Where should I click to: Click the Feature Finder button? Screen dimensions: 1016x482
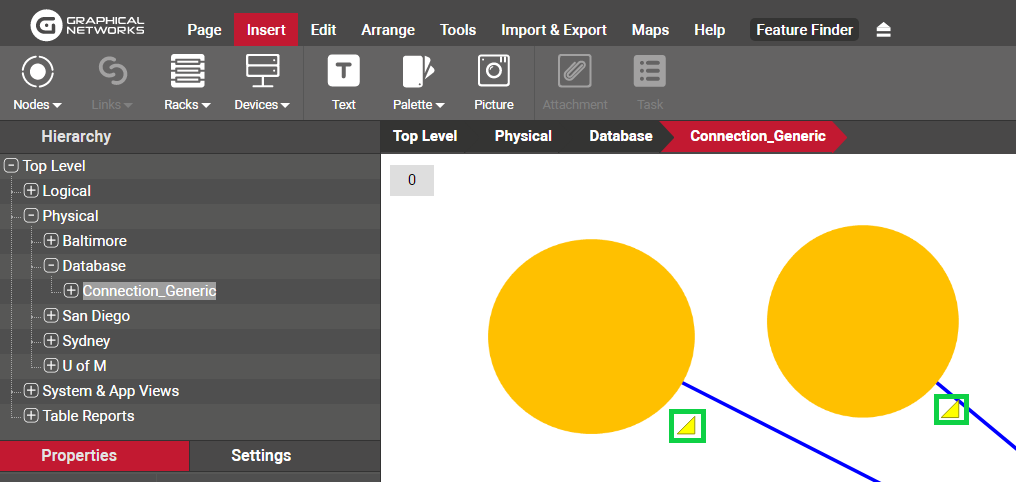804,30
